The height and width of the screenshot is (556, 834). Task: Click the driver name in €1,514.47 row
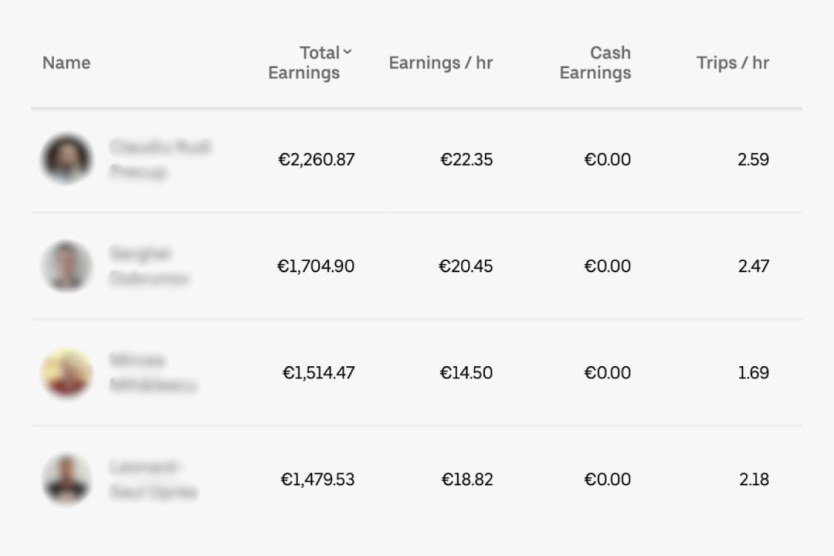(153, 373)
